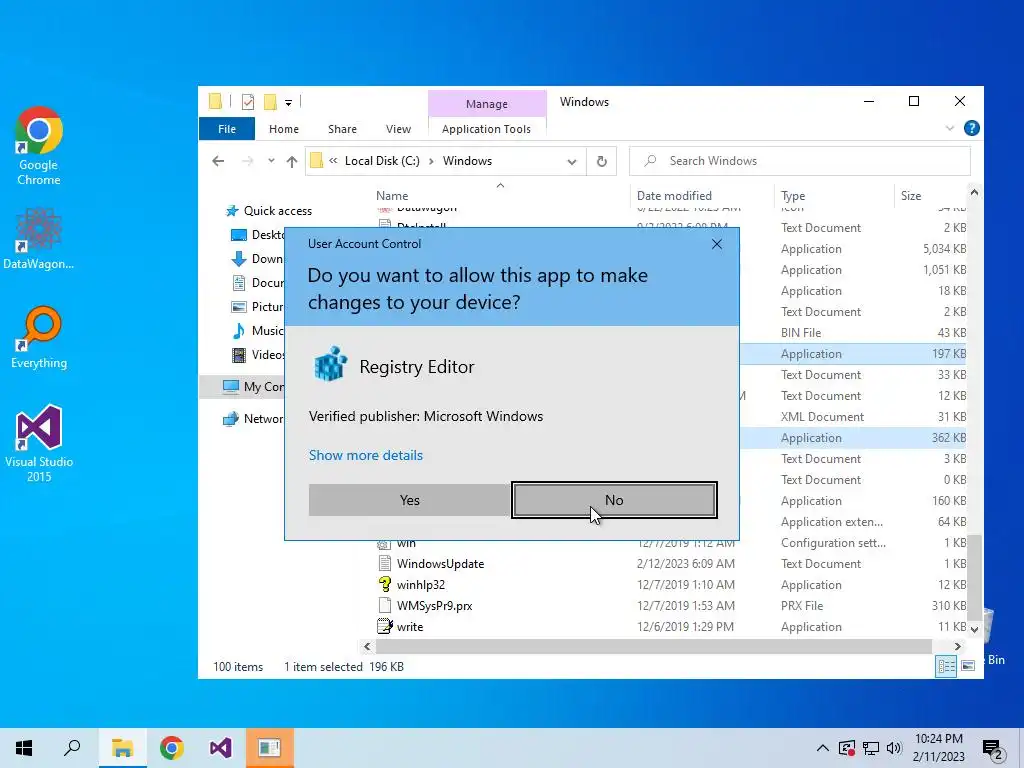Select the winhlp32 application file
This screenshot has height=768, width=1024.
(421, 584)
